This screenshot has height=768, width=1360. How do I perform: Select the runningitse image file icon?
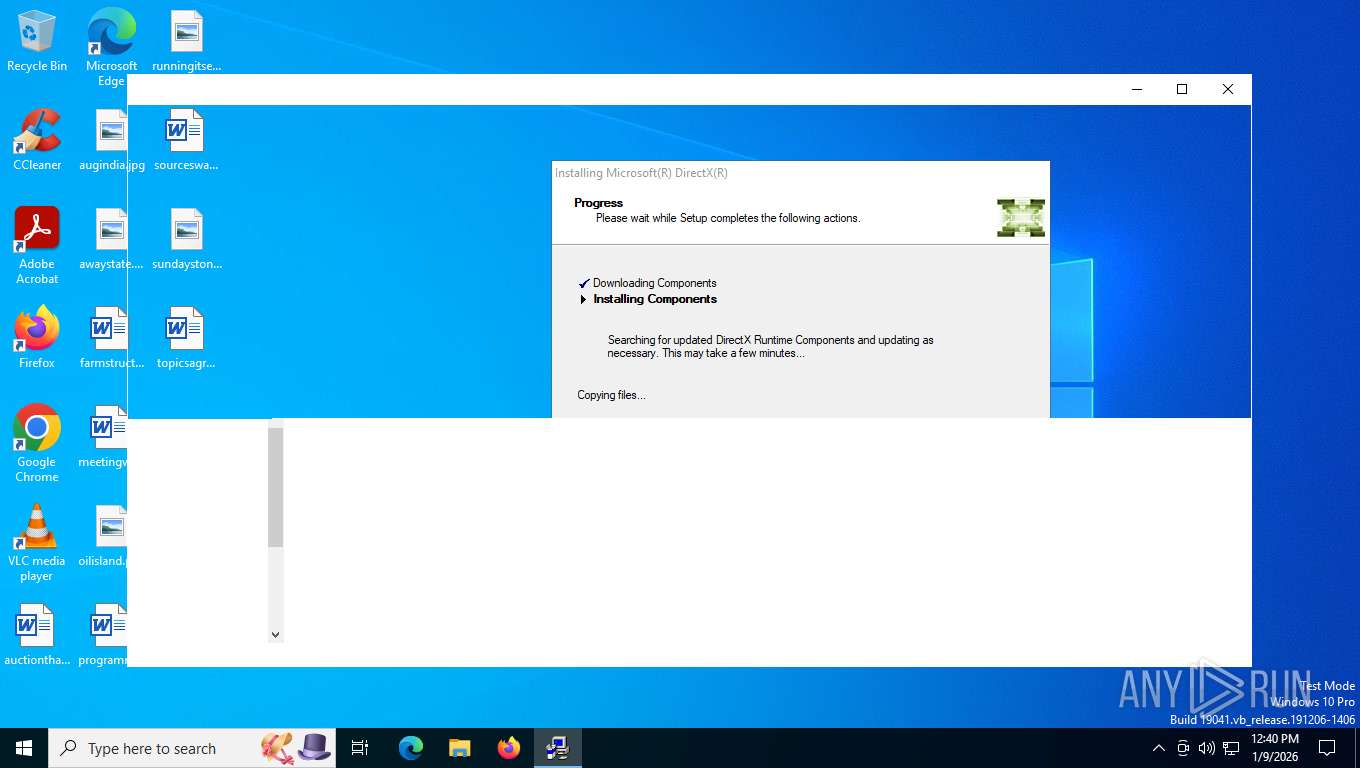[x=186, y=41]
